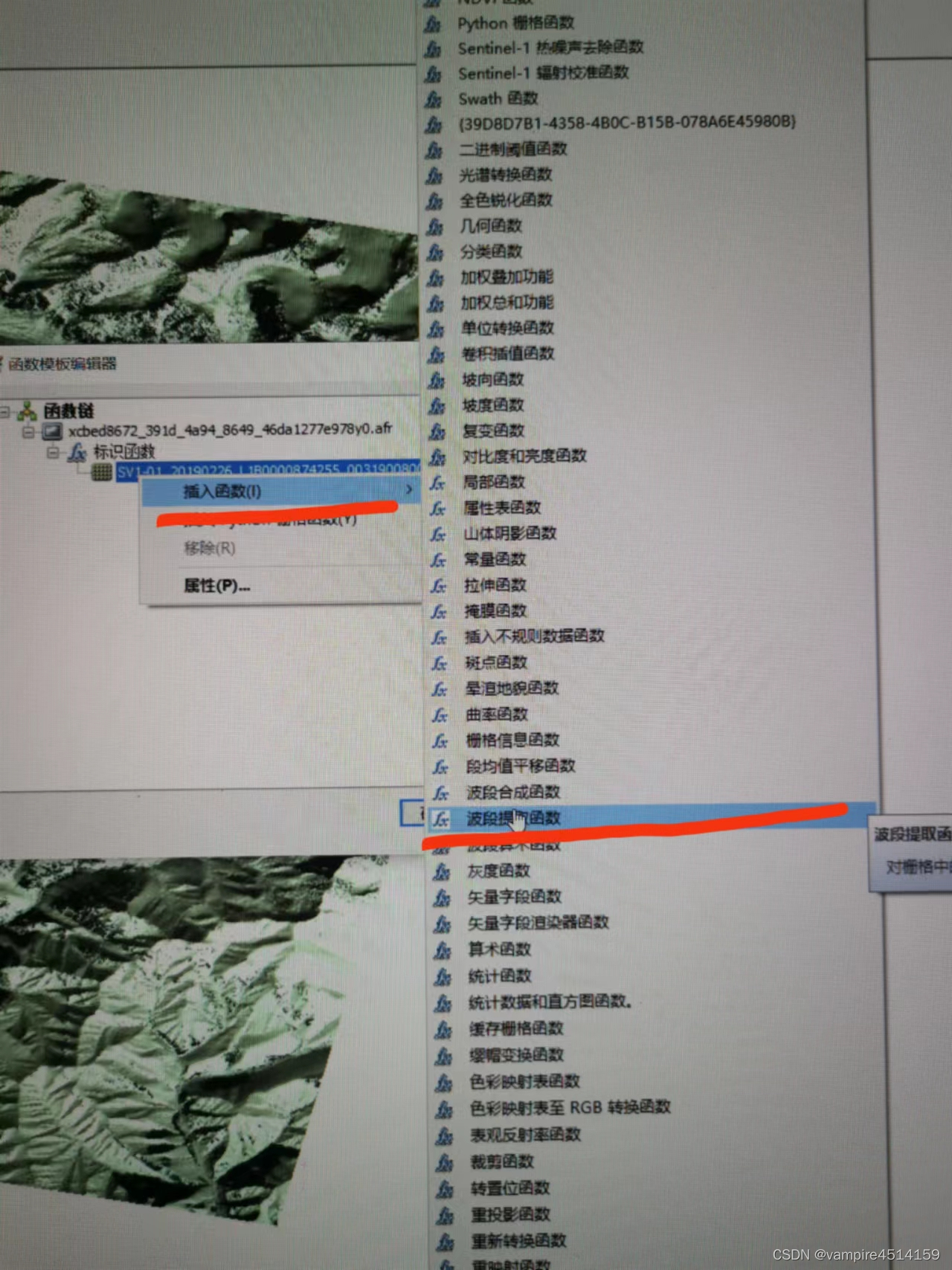This screenshot has width=952, height=1270.
Task: Select 重新转换函数 entry
Action: tap(518, 1241)
